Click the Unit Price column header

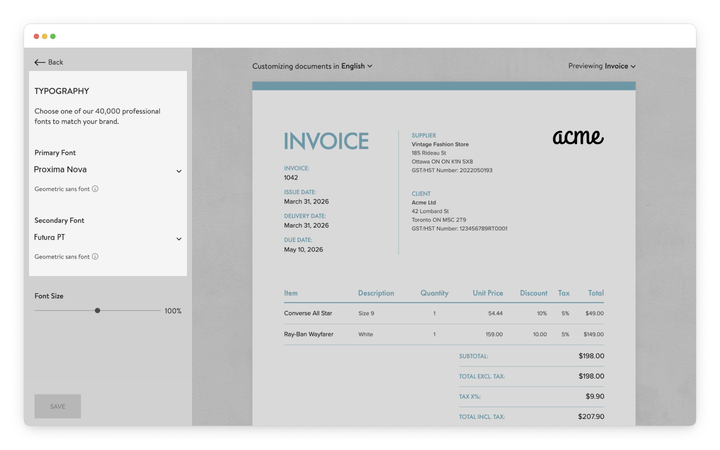pos(488,293)
